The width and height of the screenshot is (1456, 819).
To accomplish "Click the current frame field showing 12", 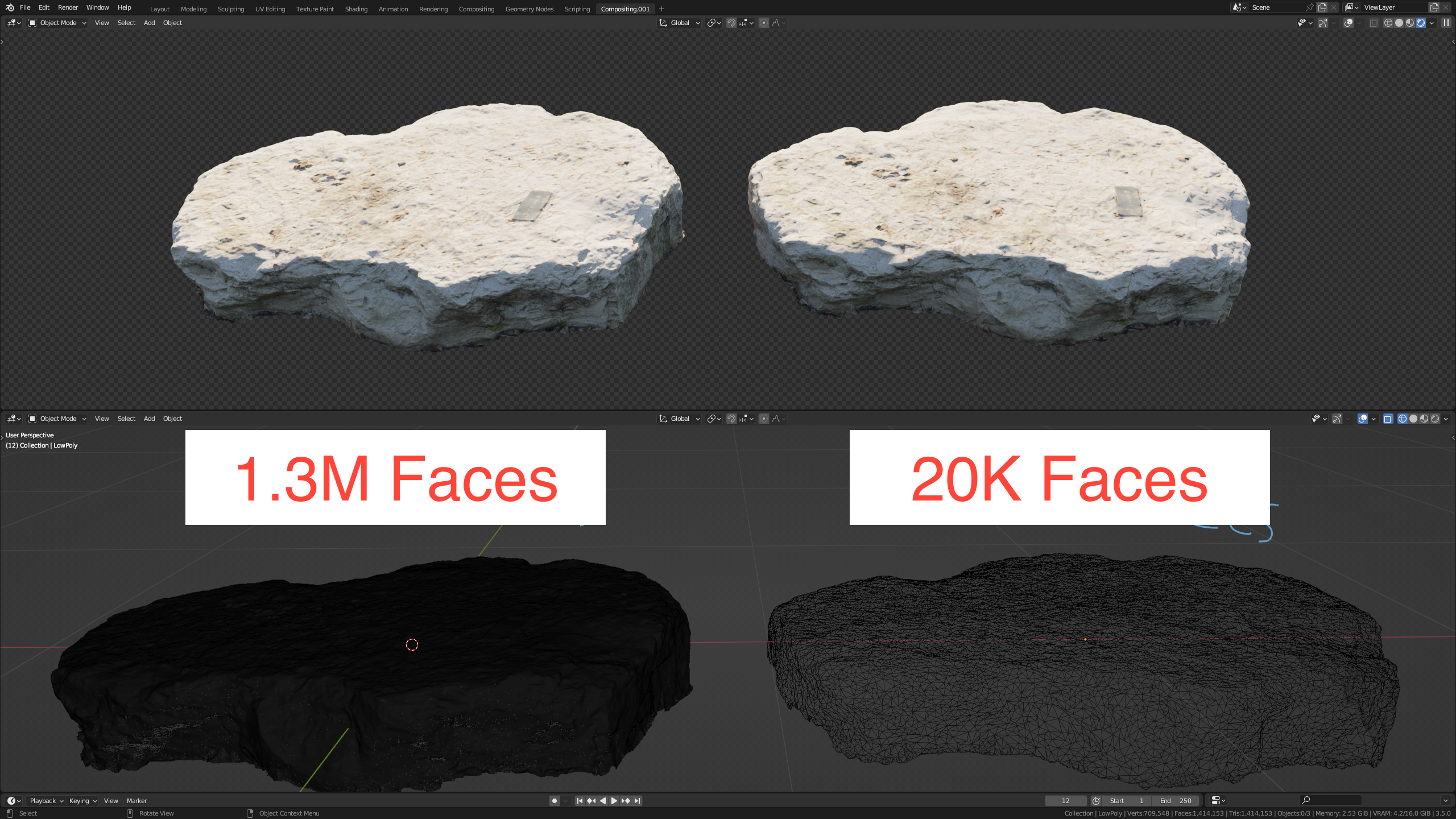I will pyautogui.click(x=1065, y=801).
